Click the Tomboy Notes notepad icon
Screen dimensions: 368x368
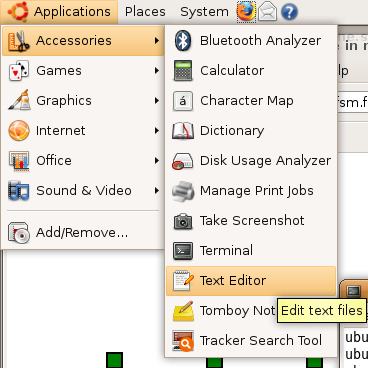pos(183,311)
